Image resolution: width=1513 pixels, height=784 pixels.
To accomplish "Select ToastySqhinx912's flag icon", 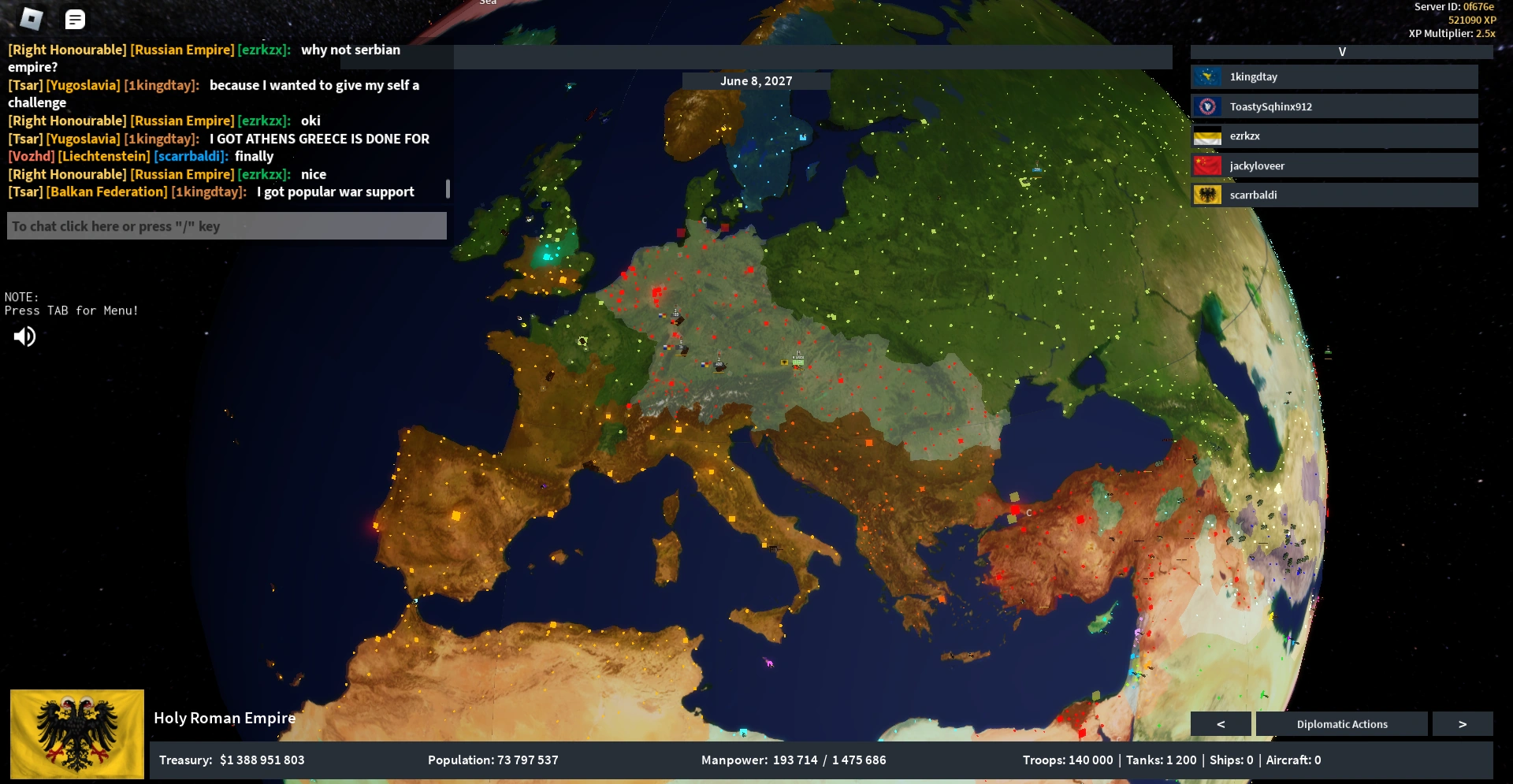I will tap(1207, 106).
